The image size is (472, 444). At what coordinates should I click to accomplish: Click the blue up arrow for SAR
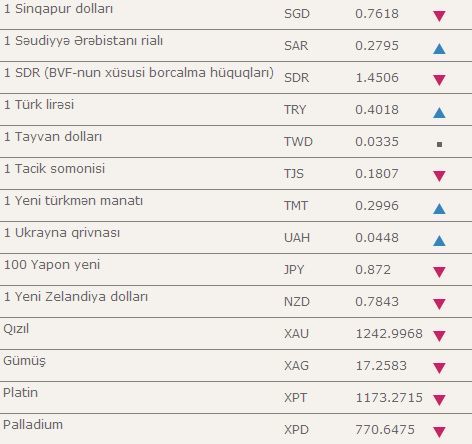click(439, 49)
